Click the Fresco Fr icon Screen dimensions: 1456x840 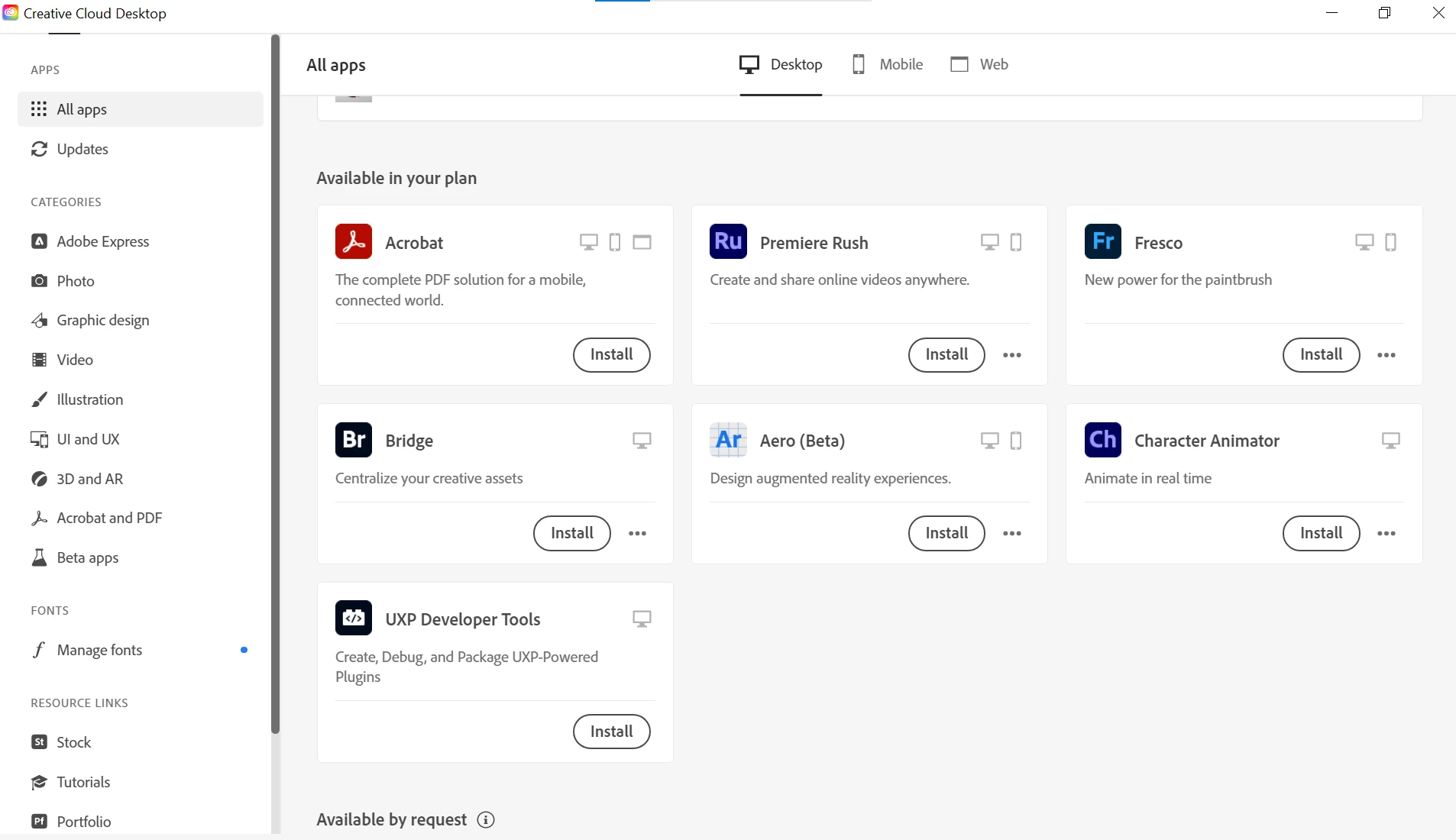click(x=1103, y=241)
